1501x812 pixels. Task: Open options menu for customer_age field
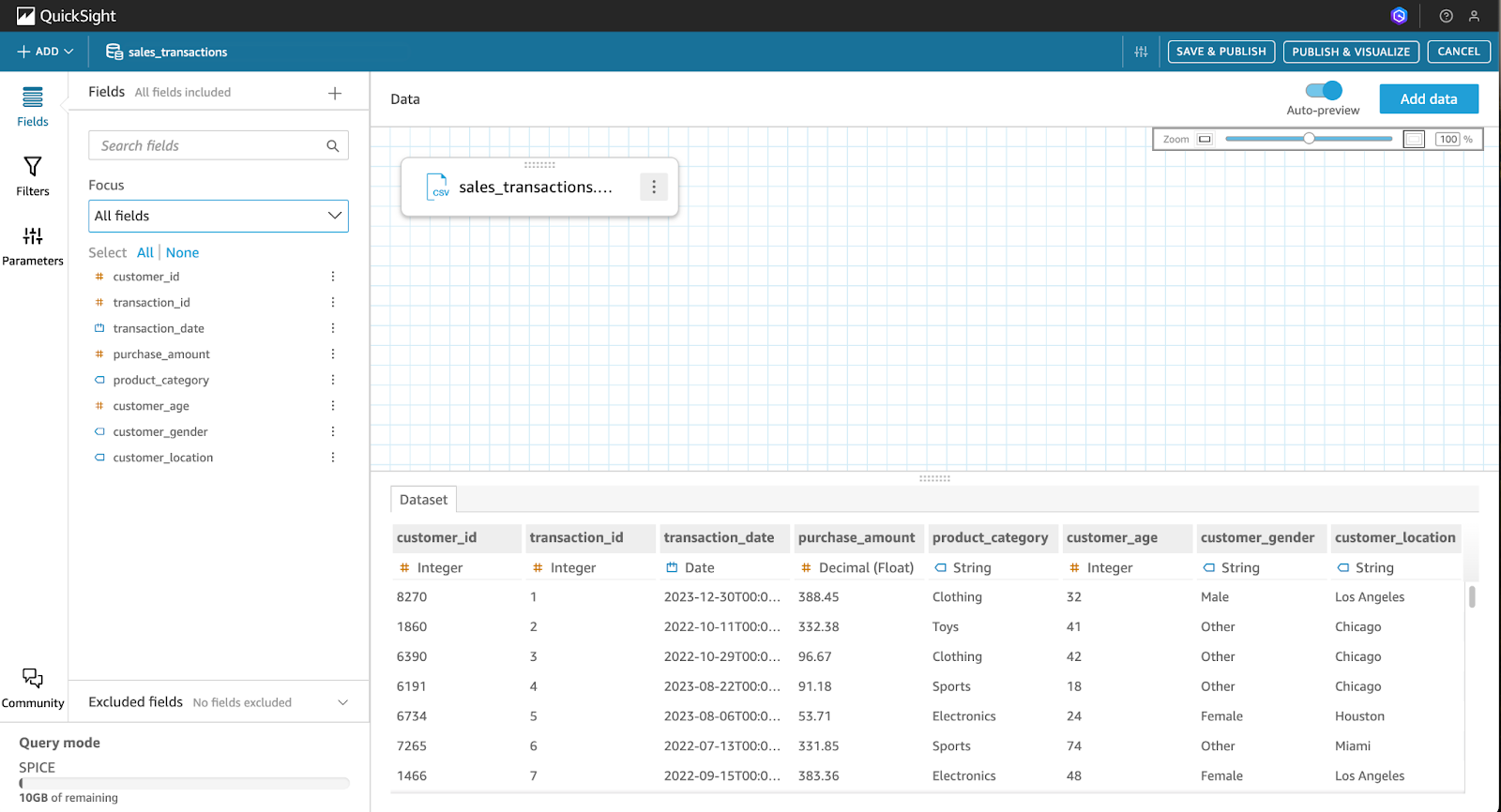332,406
